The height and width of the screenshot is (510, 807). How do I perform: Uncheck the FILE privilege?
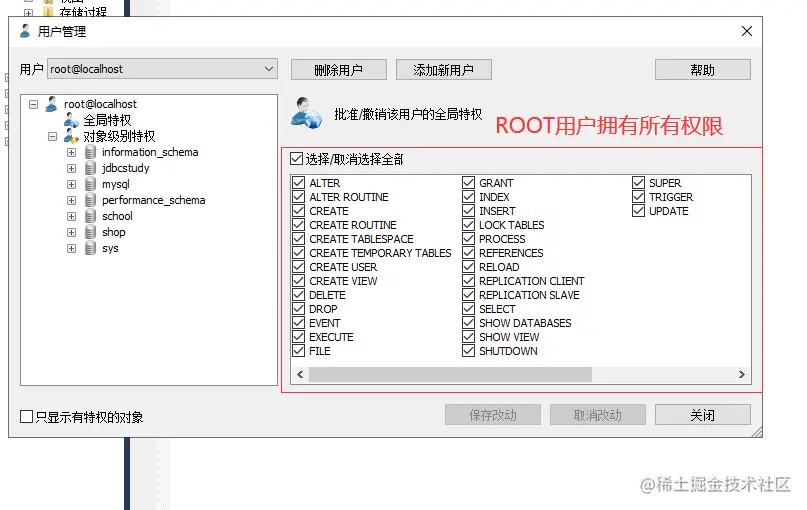[299, 351]
